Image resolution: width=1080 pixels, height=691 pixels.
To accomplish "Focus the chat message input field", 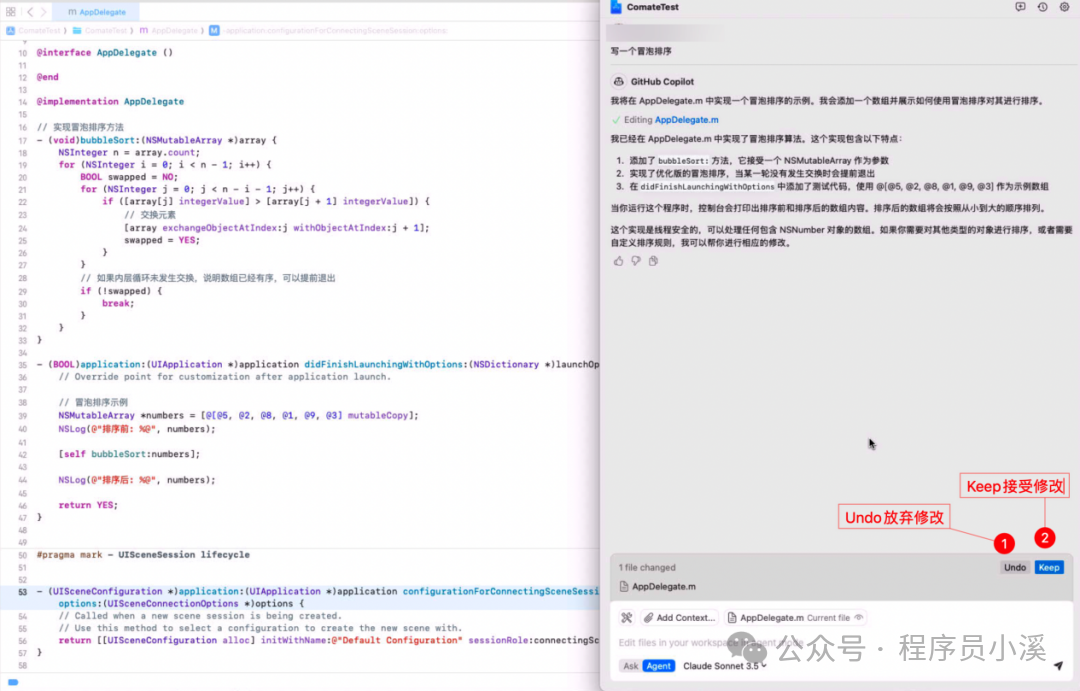I will click(840, 642).
